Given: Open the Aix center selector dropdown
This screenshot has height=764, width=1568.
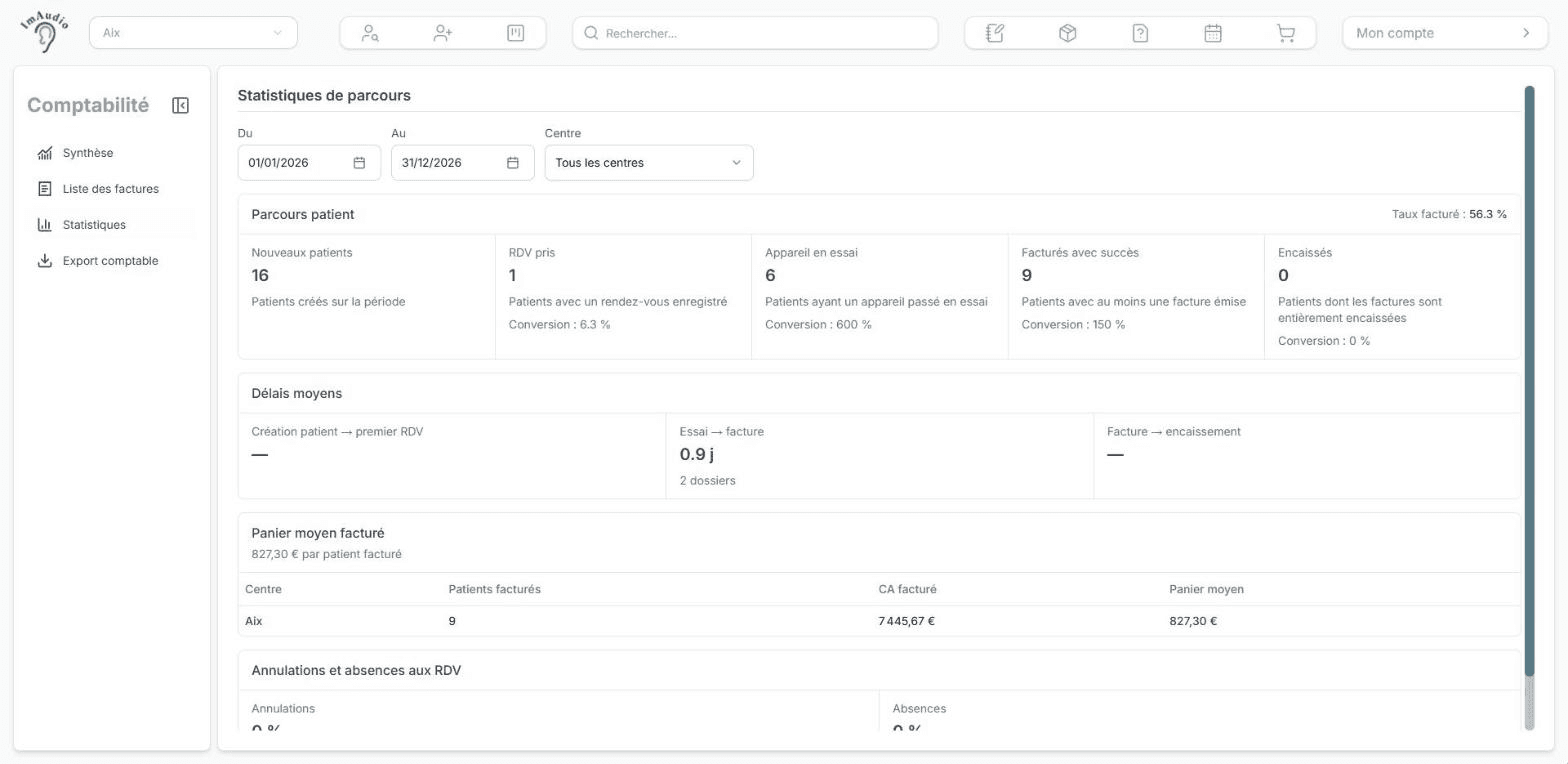Looking at the screenshot, I should point(193,33).
